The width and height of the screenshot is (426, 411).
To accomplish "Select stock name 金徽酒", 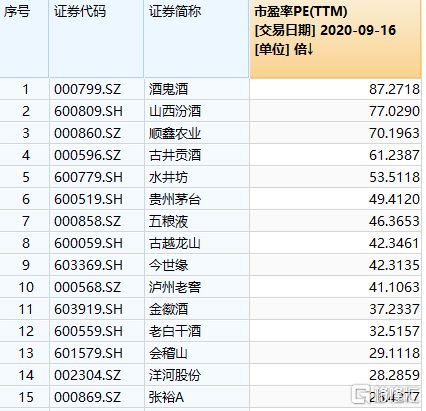I will point(168,309).
